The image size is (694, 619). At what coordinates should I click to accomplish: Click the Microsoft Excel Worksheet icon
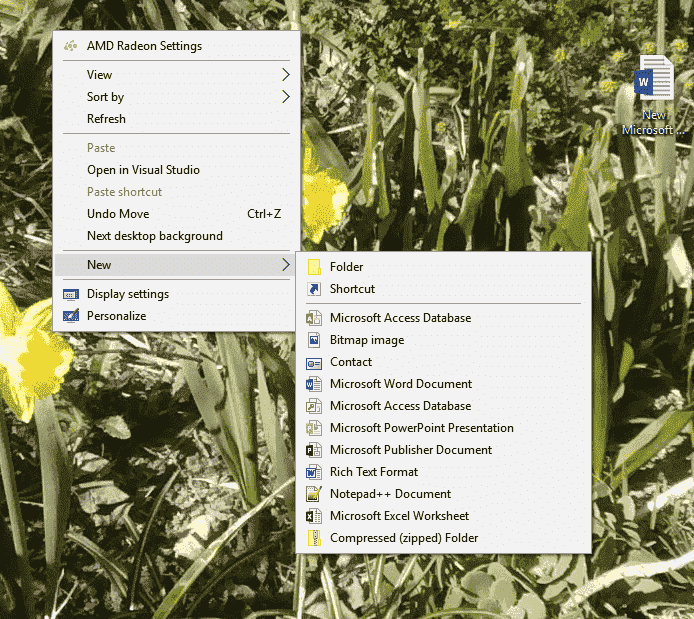[314, 516]
